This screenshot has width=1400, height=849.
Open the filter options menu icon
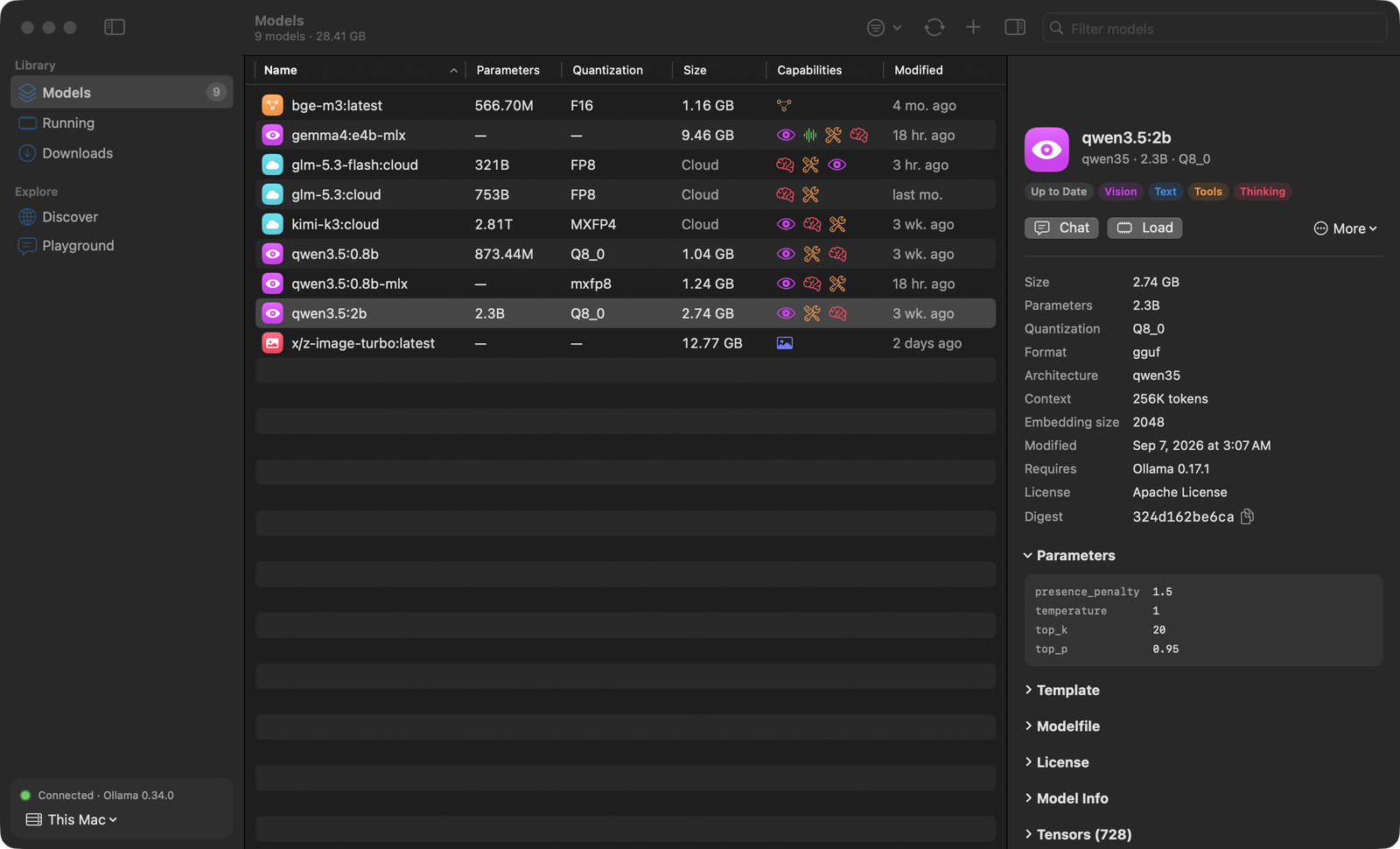coord(884,28)
